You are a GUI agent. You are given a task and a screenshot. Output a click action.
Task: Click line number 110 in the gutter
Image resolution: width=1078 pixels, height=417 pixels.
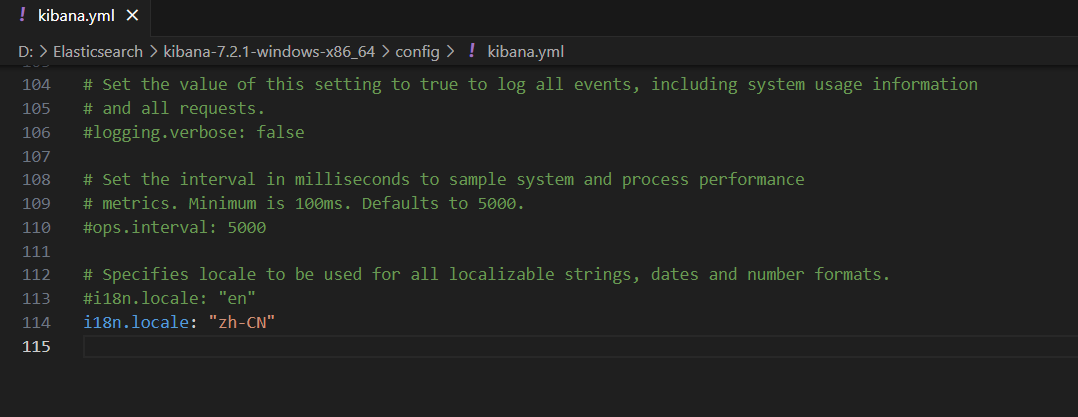click(36, 227)
